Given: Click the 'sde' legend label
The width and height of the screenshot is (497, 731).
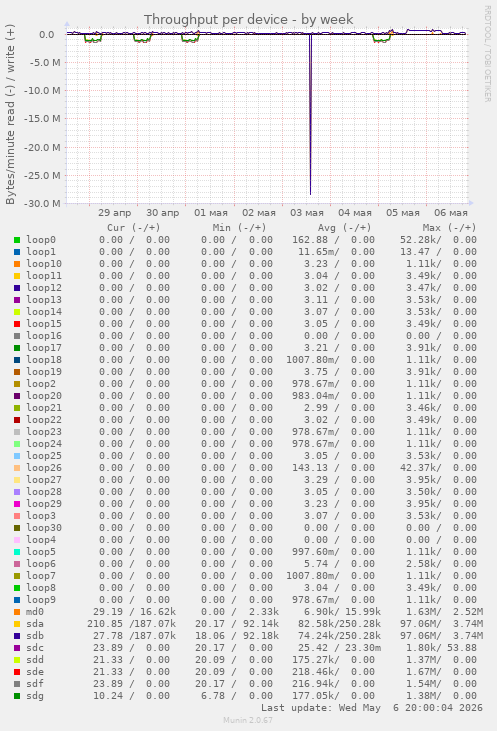Looking at the screenshot, I should pyautogui.click(x=35, y=672).
